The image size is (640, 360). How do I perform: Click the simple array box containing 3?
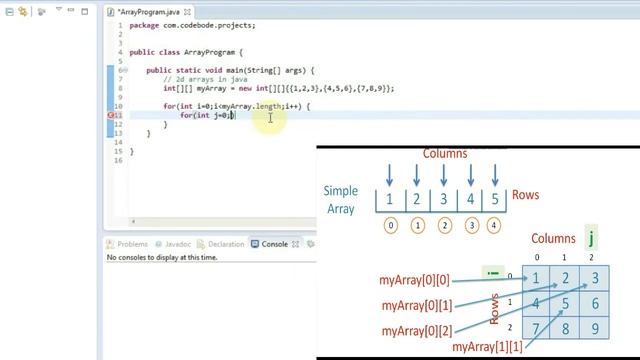(444, 200)
